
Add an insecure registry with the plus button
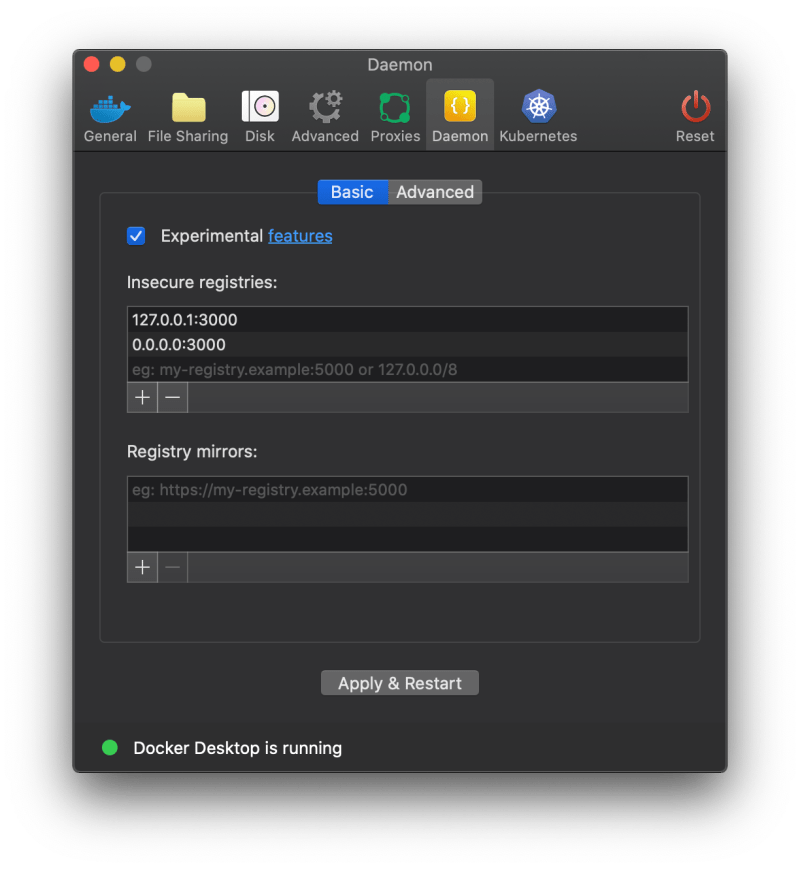142,397
